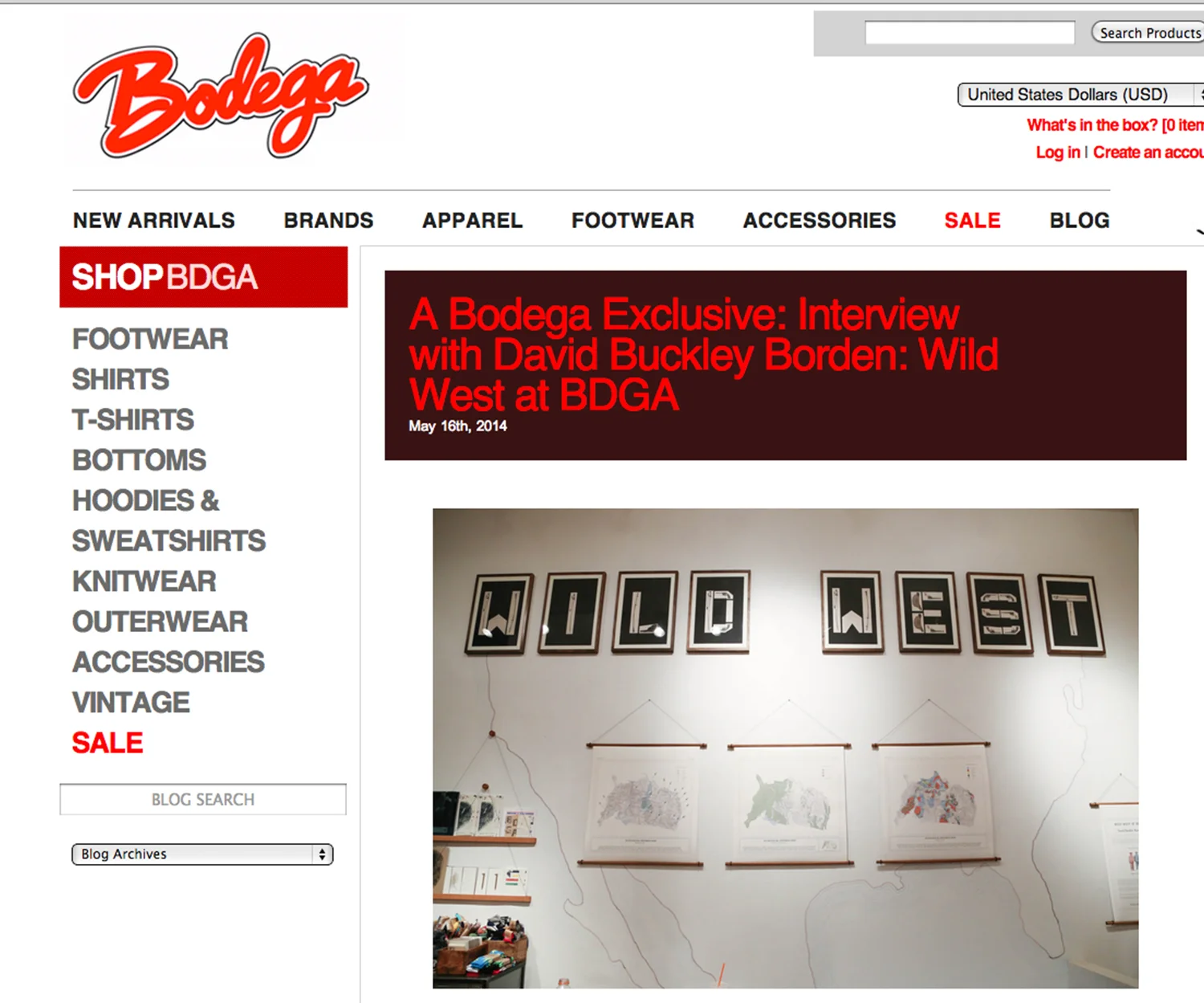This screenshot has height=1003, width=1204.
Task: Open the BRANDS navigation item
Action: pos(328,220)
